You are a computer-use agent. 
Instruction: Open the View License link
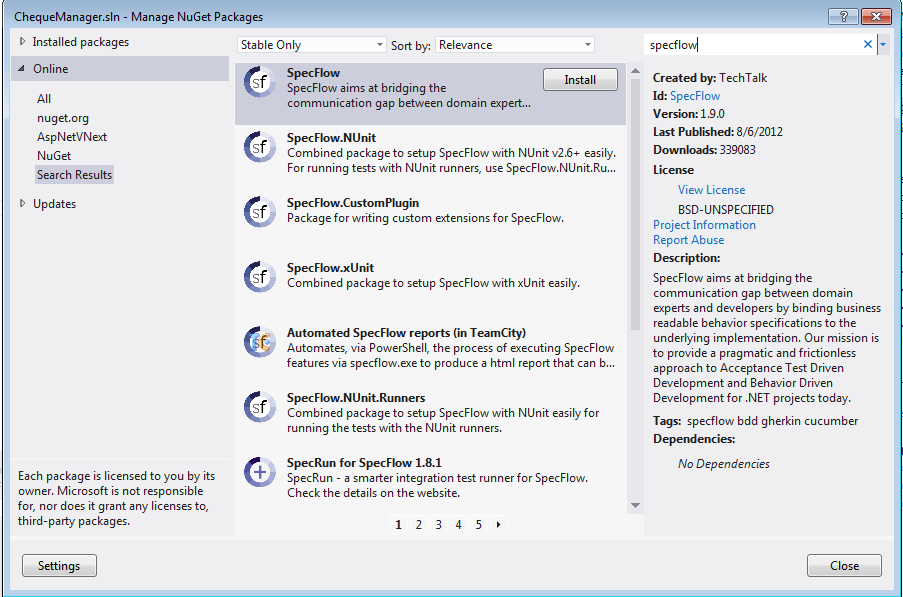pos(711,190)
